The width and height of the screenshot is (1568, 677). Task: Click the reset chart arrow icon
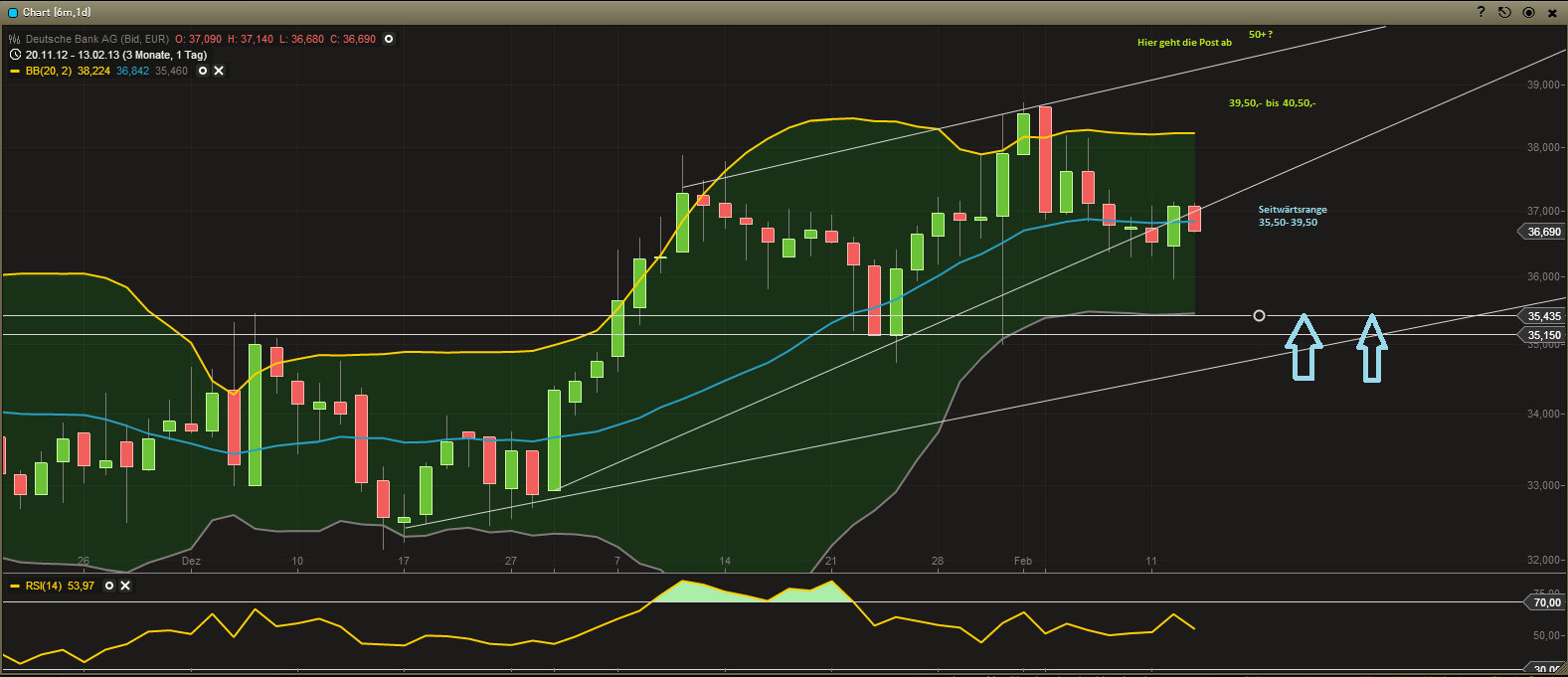(x=1504, y=12)
